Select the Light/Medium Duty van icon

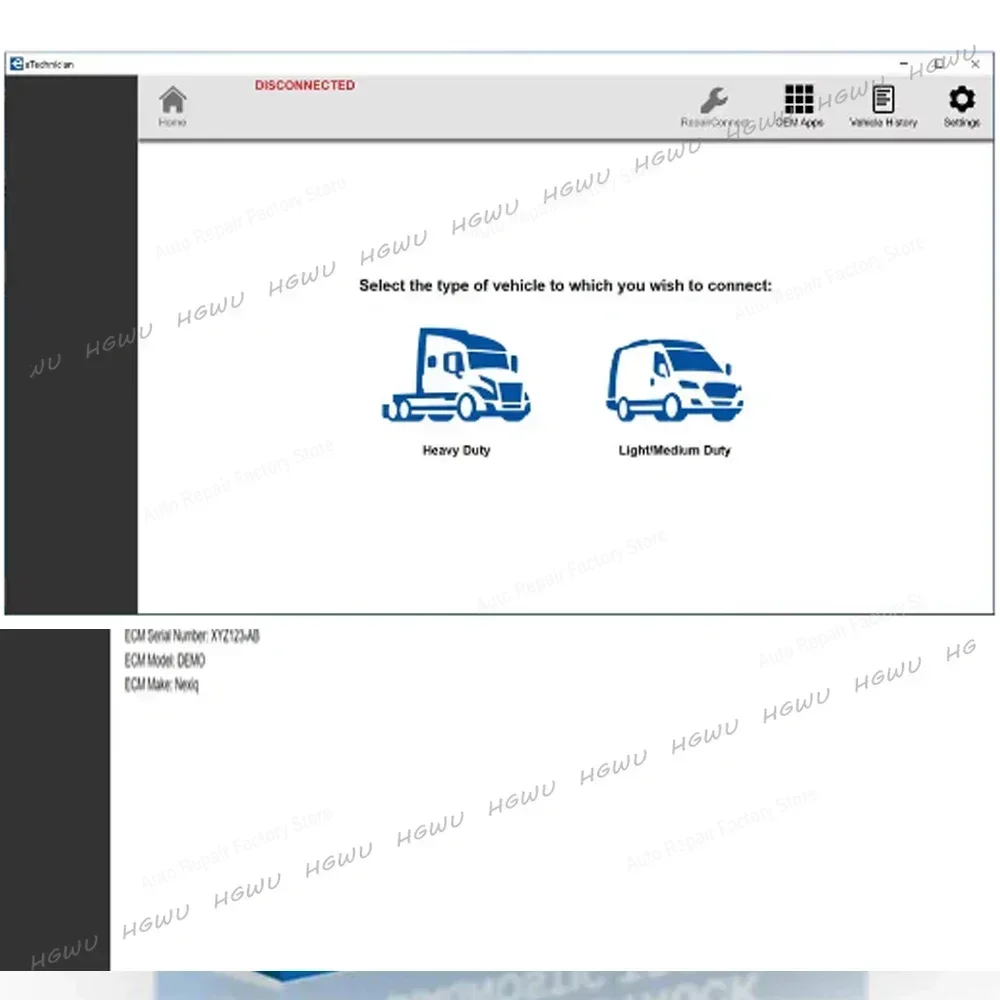[x=674, y=378]
